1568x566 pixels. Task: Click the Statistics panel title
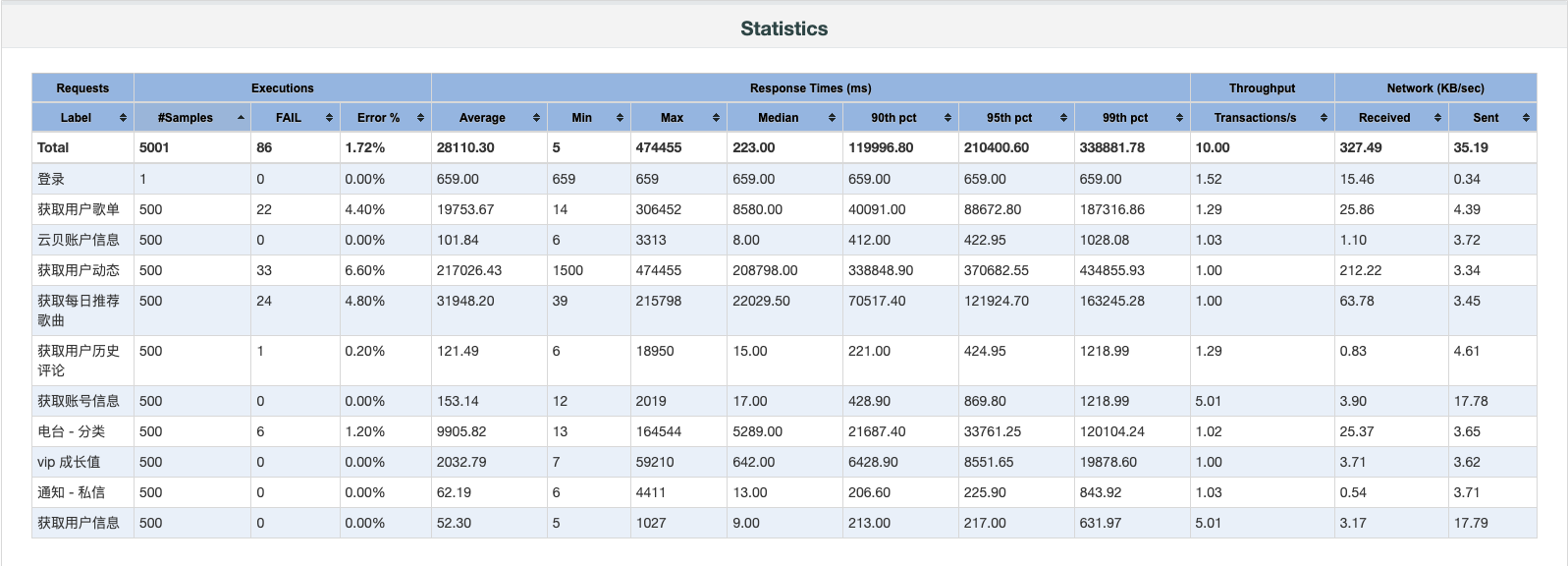[x=784, y=28]
